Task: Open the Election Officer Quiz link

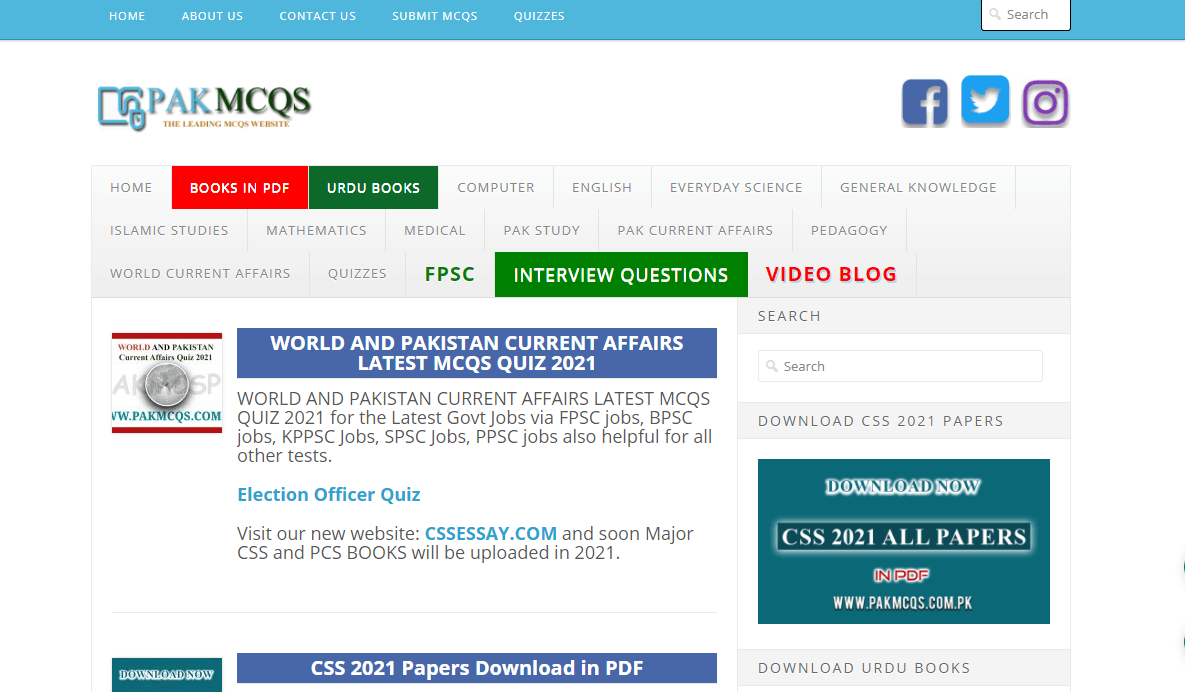Action: [329, 495]
